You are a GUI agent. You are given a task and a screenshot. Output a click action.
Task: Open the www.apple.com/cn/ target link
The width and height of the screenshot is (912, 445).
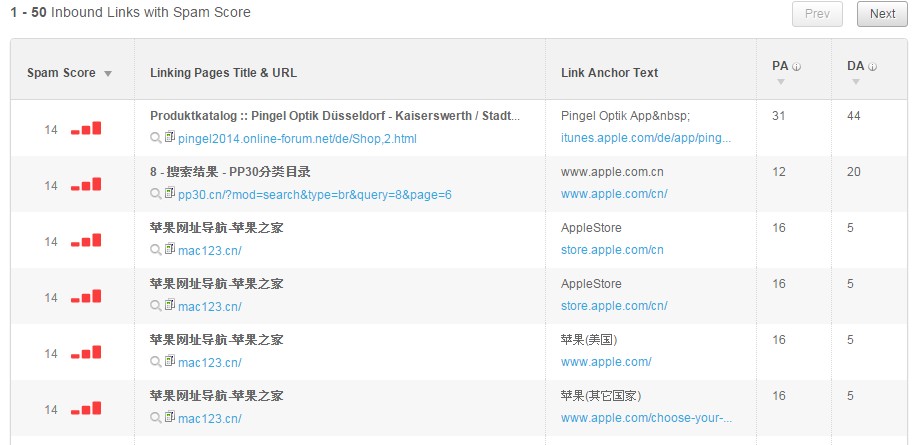tap(614, 194)
